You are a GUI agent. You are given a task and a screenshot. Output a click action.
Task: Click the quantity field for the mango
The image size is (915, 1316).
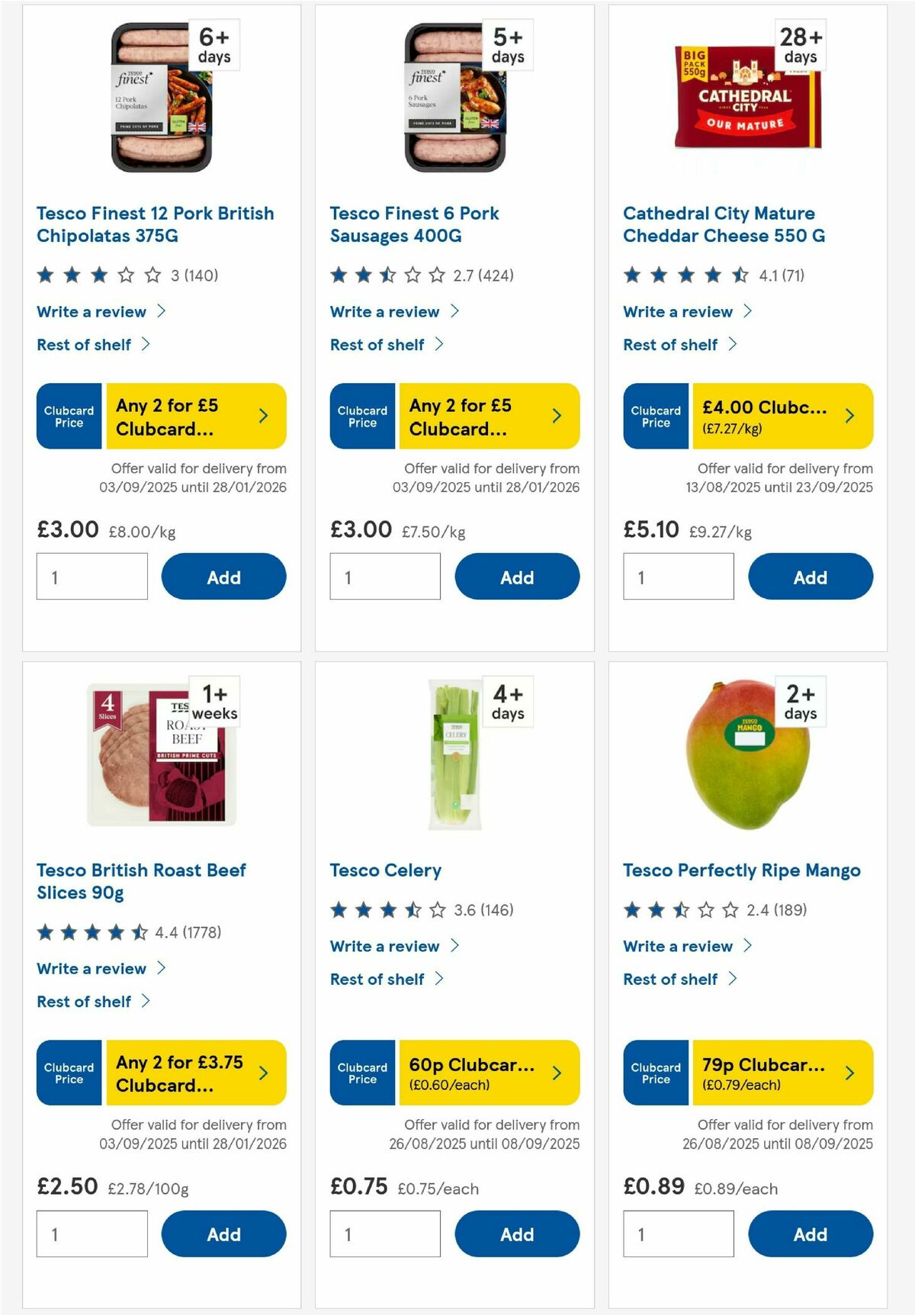pyautogui.click(x=678, y=1234)
